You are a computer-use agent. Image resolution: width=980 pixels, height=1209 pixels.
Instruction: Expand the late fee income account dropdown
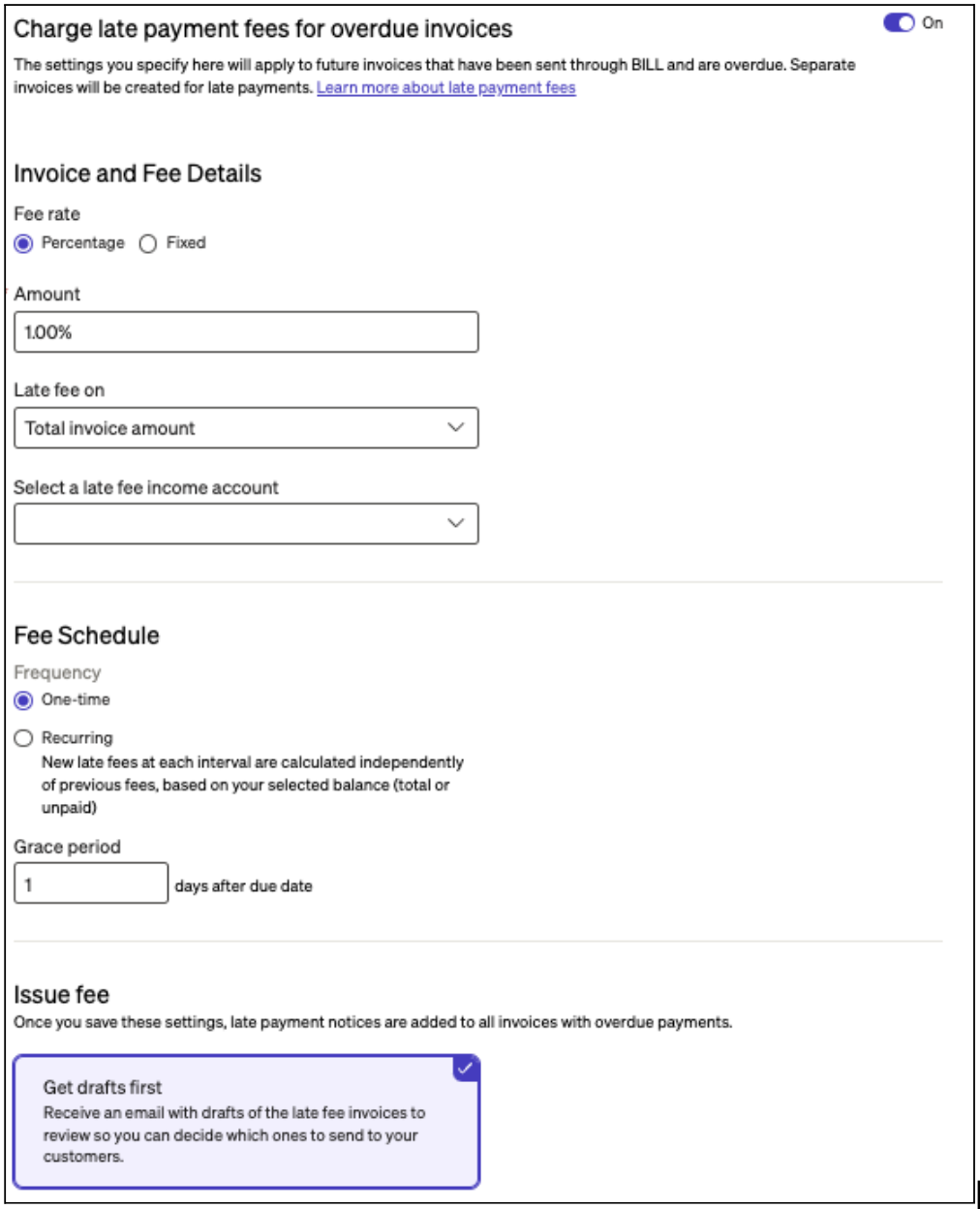coord(246,523)
